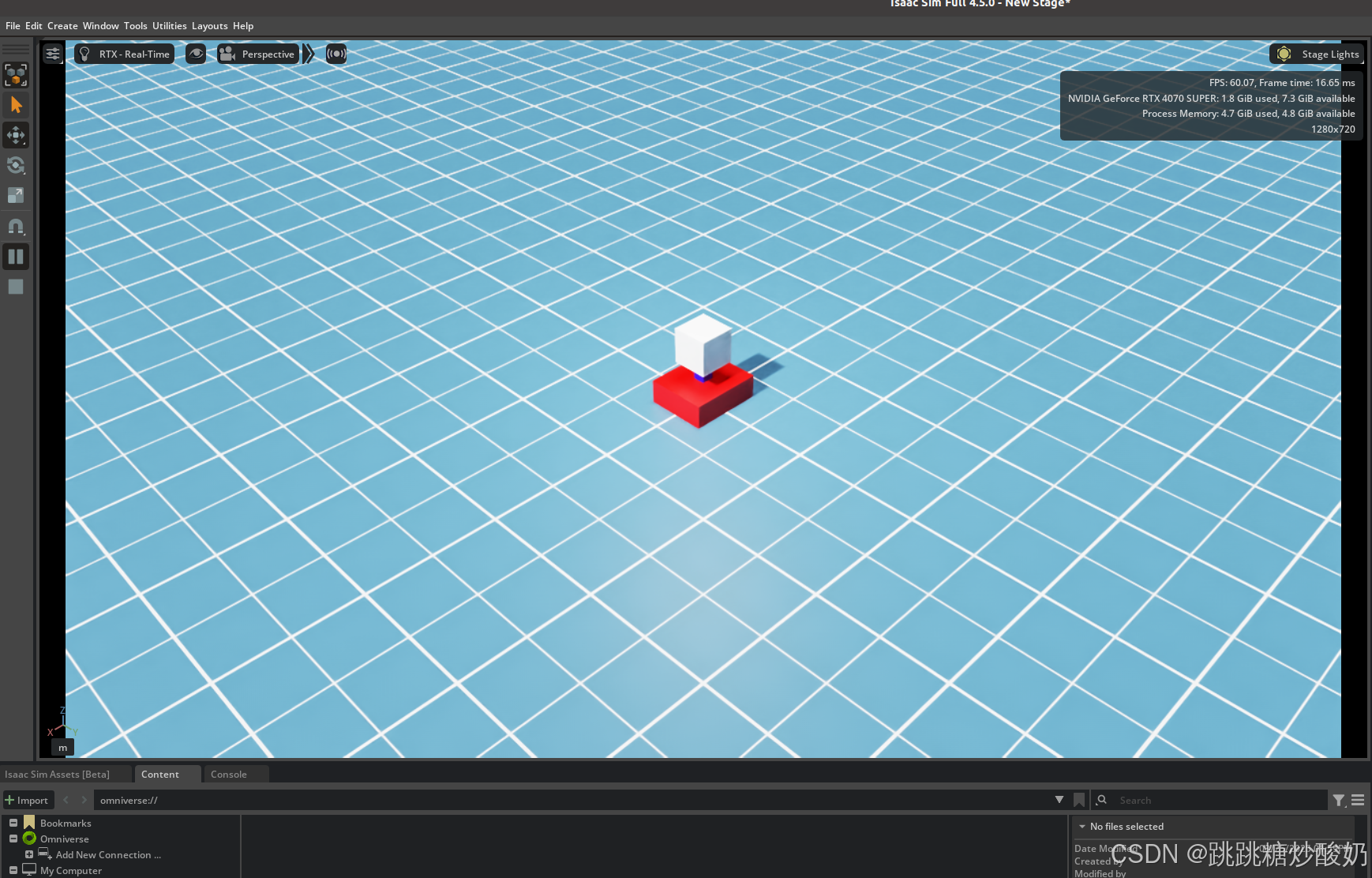Click the Omniverse green logo icon
Viewport: 1372px width, 878px height.
pyautogui.click(x=29, y=839)
